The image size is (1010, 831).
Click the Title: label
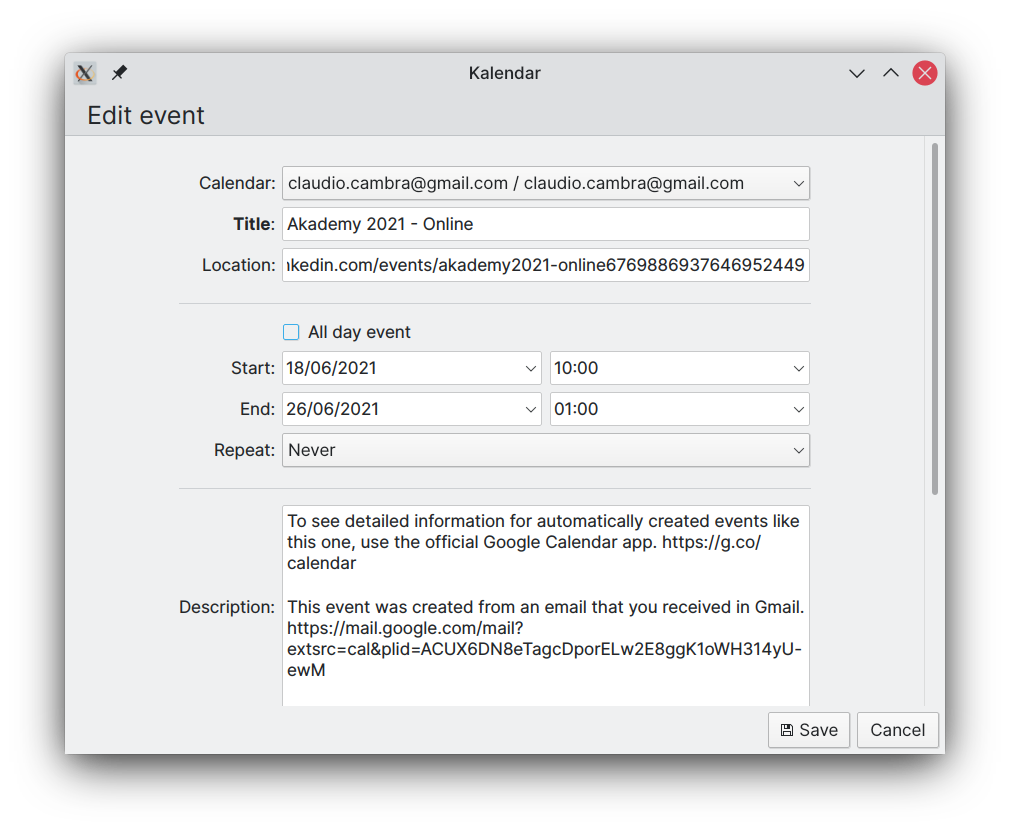pyautogui.click(x=254, y=224)
